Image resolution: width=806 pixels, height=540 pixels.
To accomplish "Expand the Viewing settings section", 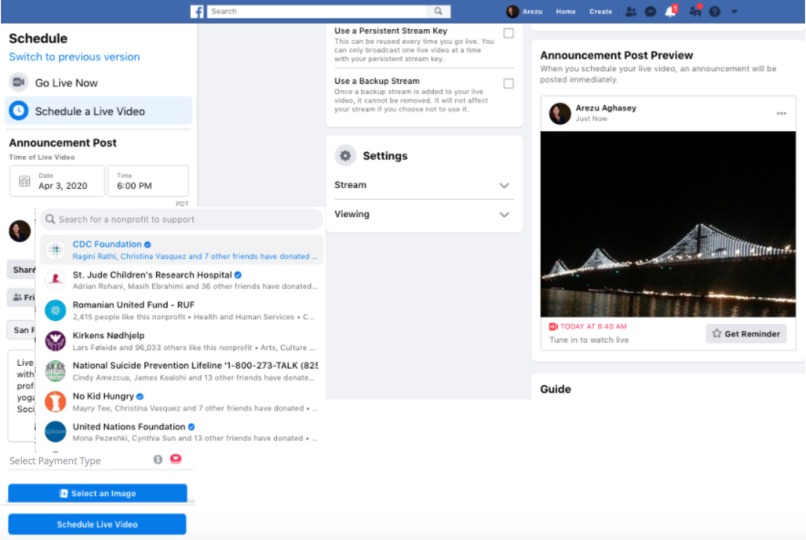I will pyautogui.click(x=424, y=214).
